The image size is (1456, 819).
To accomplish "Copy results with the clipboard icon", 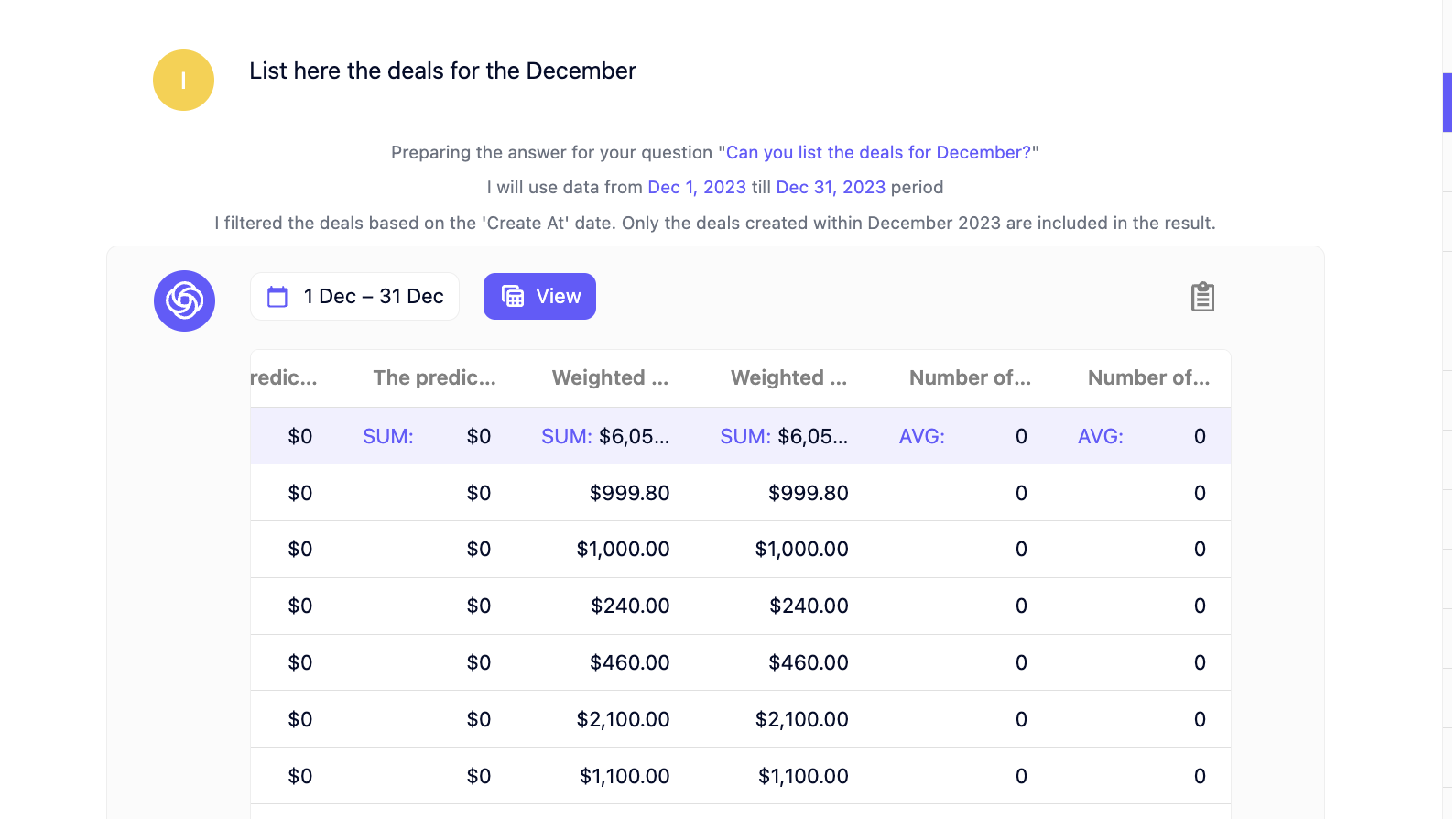I will pos(1202,297).
